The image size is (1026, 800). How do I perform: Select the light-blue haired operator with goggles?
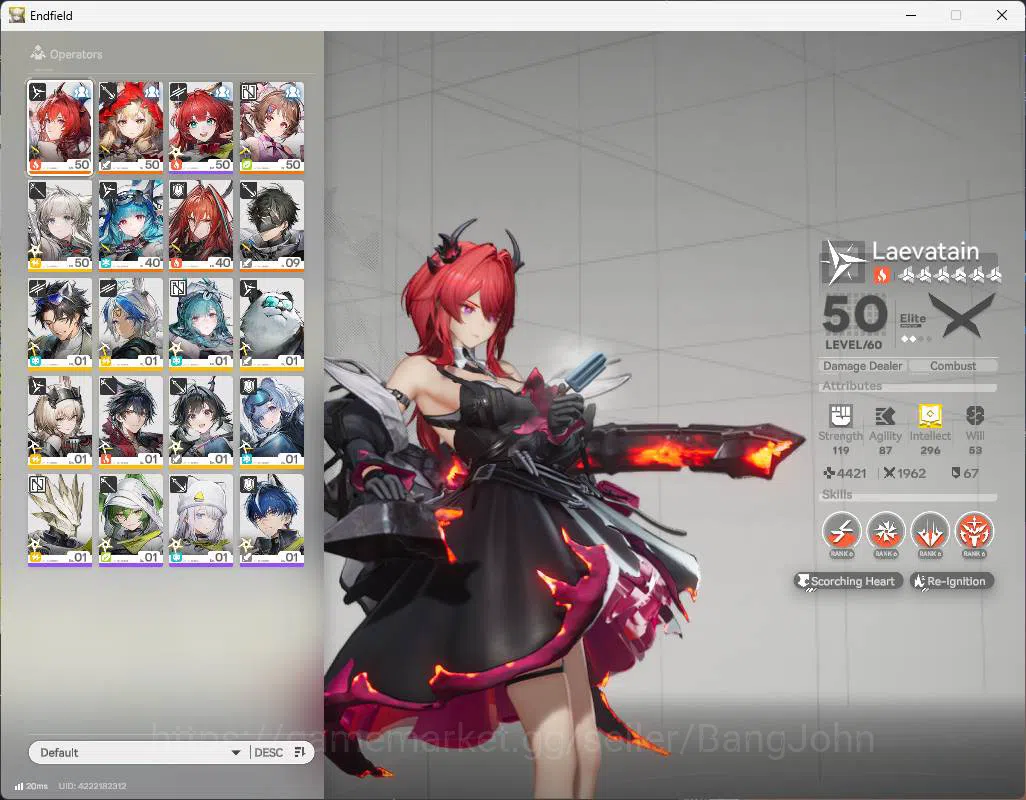(272, 422)
